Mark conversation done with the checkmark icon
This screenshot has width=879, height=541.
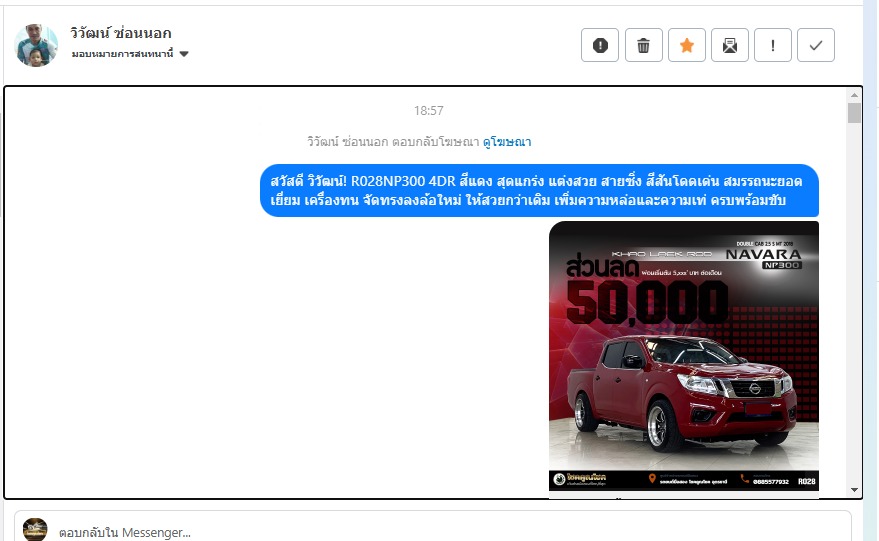(x=816, y=45)
